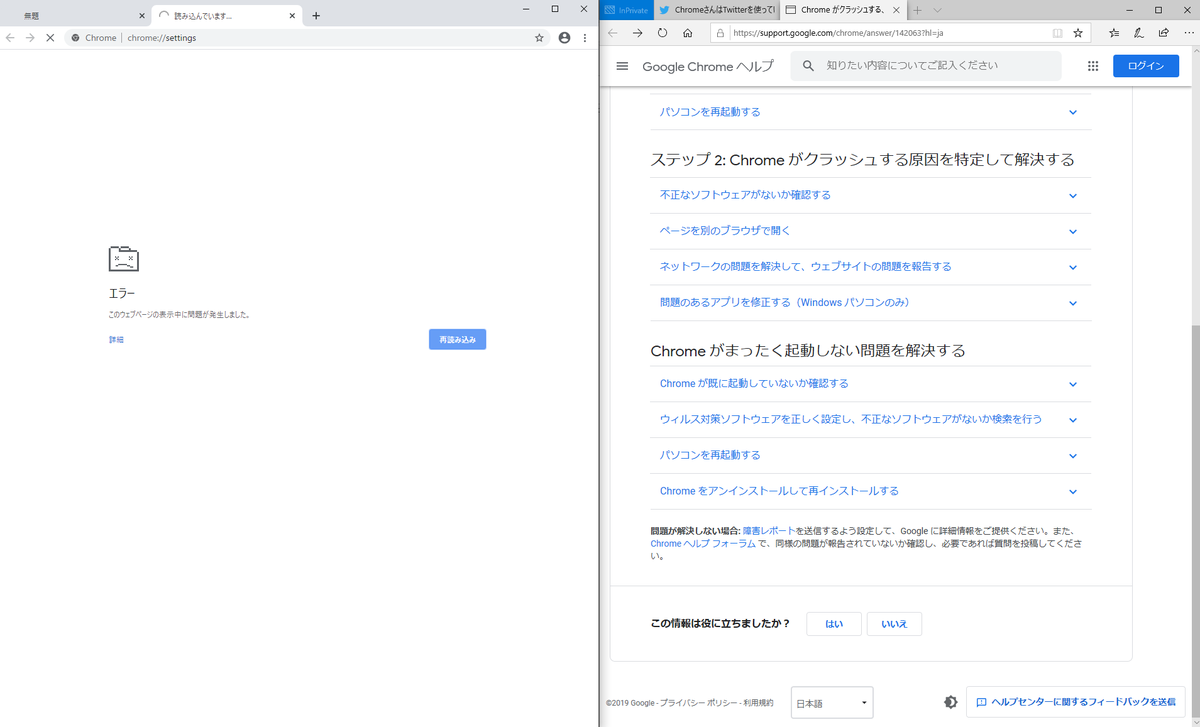Click the Google Chrome ヘルプ title

click(708, 66)
